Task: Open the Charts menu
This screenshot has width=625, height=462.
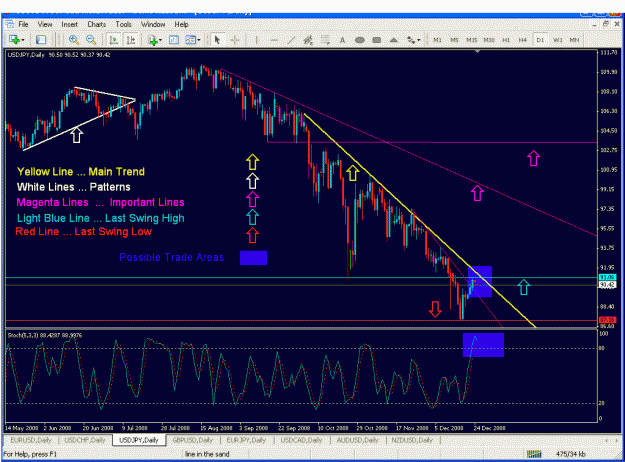Action: pyautogui.click(x=96, y=24)
